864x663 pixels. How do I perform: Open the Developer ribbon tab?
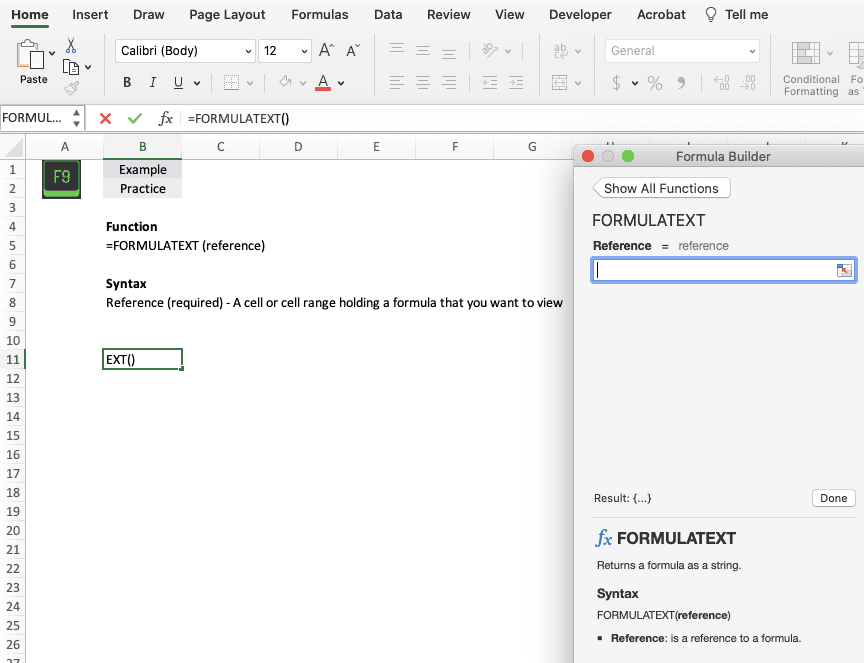point(580,14)
